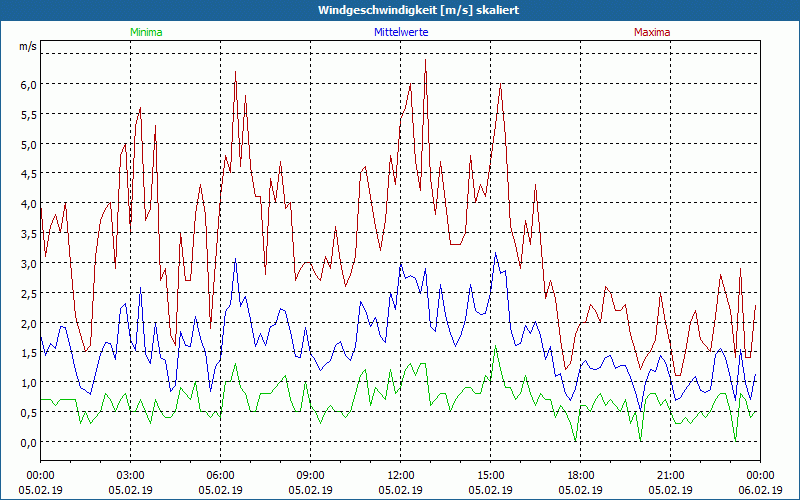Image resolution: width=800 pixels, height=500 pixels.
Task: Click the green Minima peak just after 15:00
Action: pos(495,346)
